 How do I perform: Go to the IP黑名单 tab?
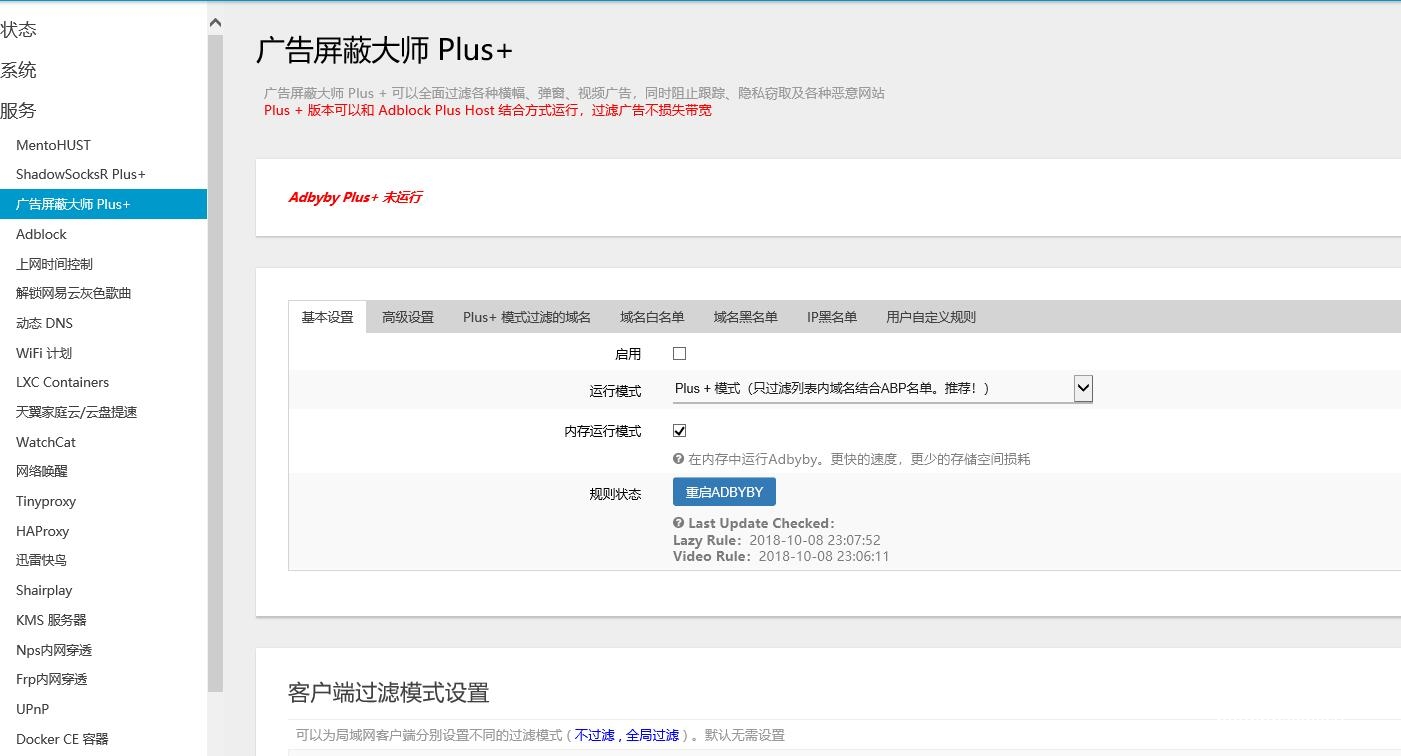[x=832, y=317]
